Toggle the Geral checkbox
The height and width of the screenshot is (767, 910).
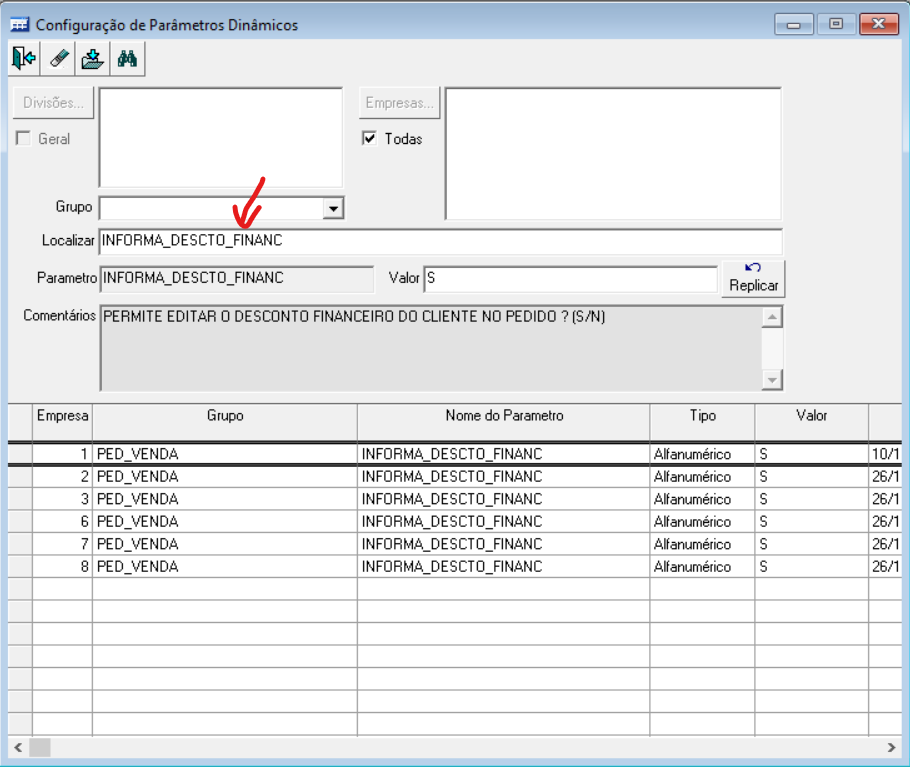point(23,139)
